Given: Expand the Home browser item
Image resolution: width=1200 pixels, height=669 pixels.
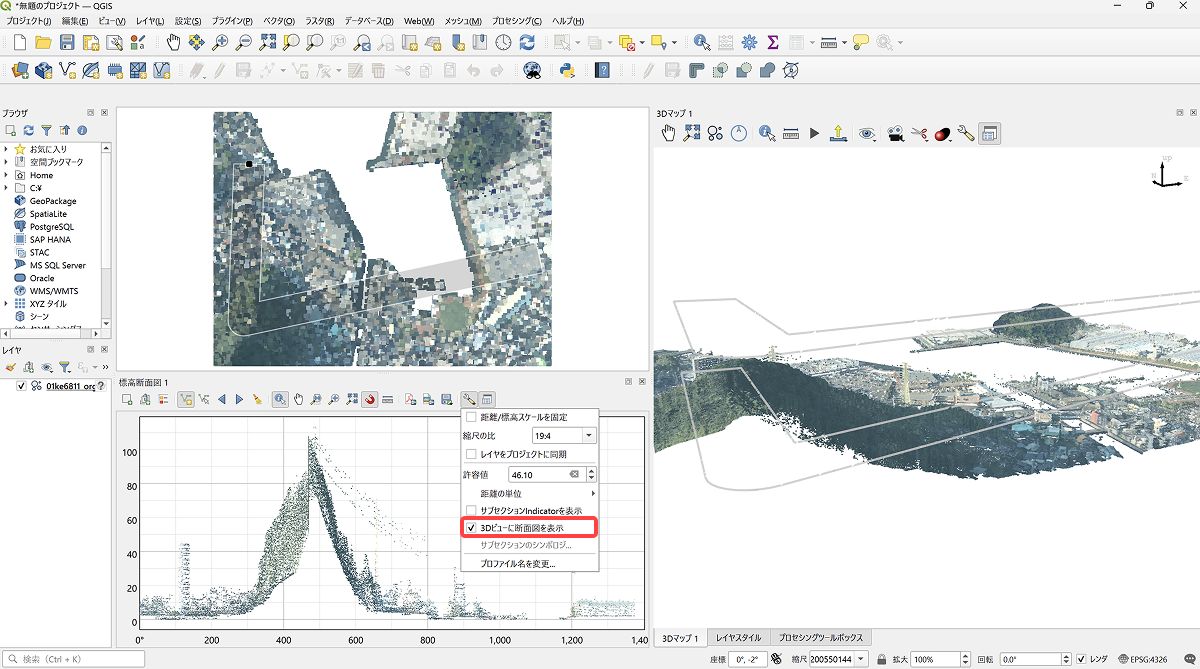Looking at the screenshot, I should (6, 175).
